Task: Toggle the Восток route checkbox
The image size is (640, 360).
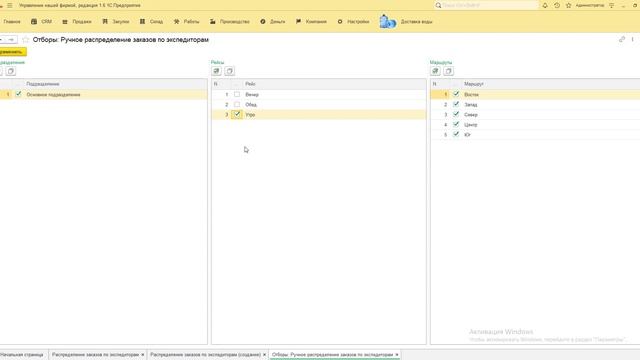Action: click(x=456, y=94)
